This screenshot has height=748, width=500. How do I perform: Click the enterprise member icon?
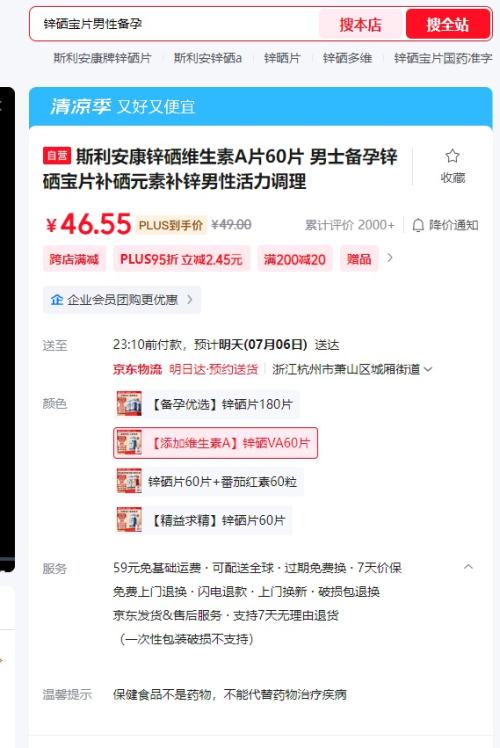pyautogui.click(x=57, y=300)
